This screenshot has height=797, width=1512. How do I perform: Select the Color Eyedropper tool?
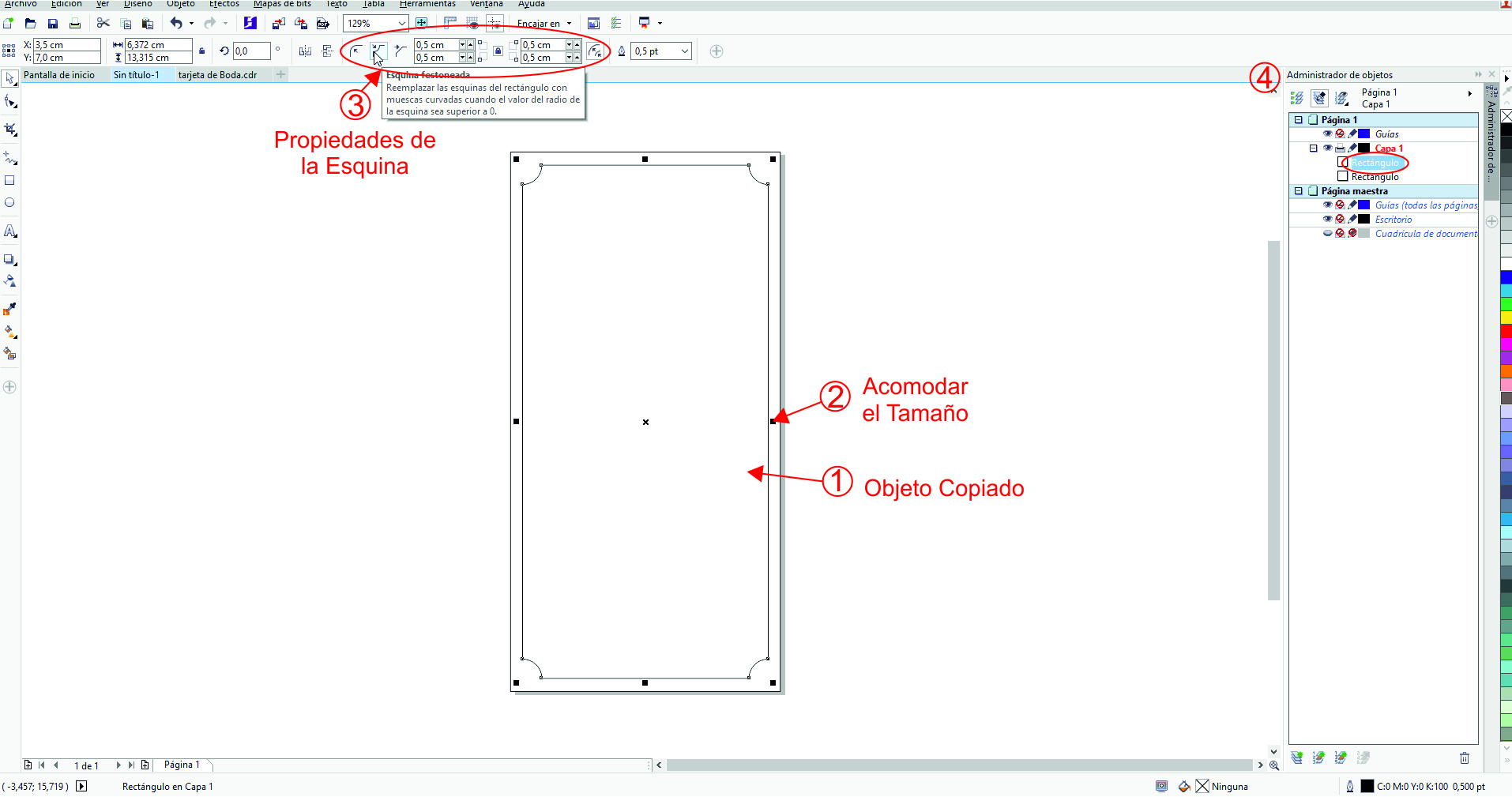9,309
